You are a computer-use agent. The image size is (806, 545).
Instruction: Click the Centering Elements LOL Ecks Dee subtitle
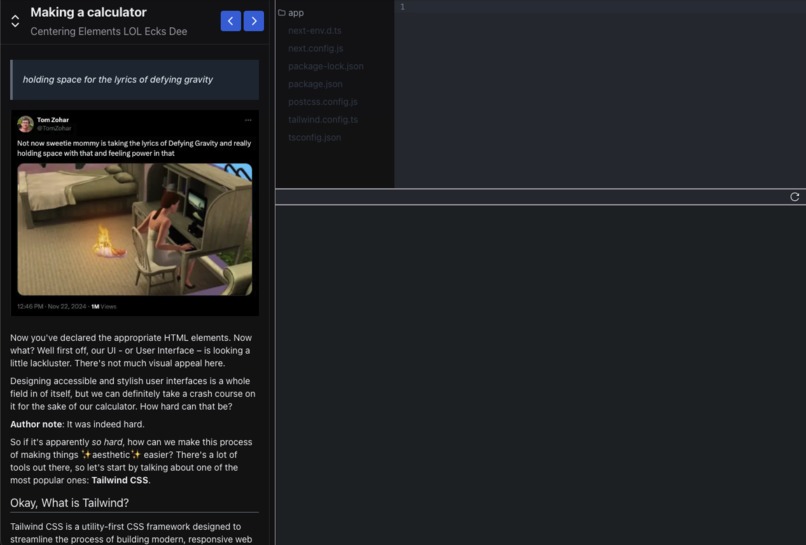[x=108, y=31]
